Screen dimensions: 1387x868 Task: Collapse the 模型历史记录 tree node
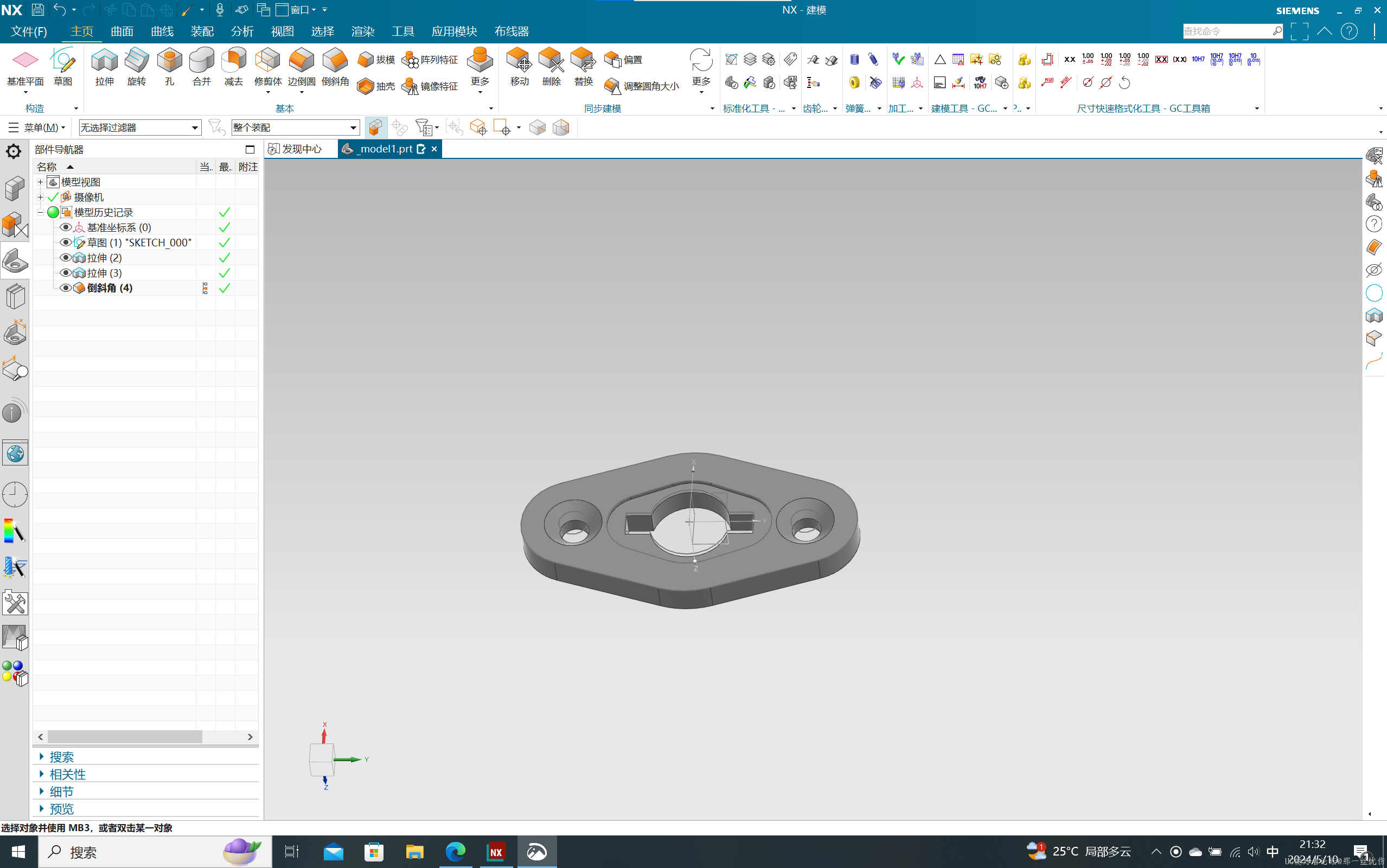coord(40,213)
